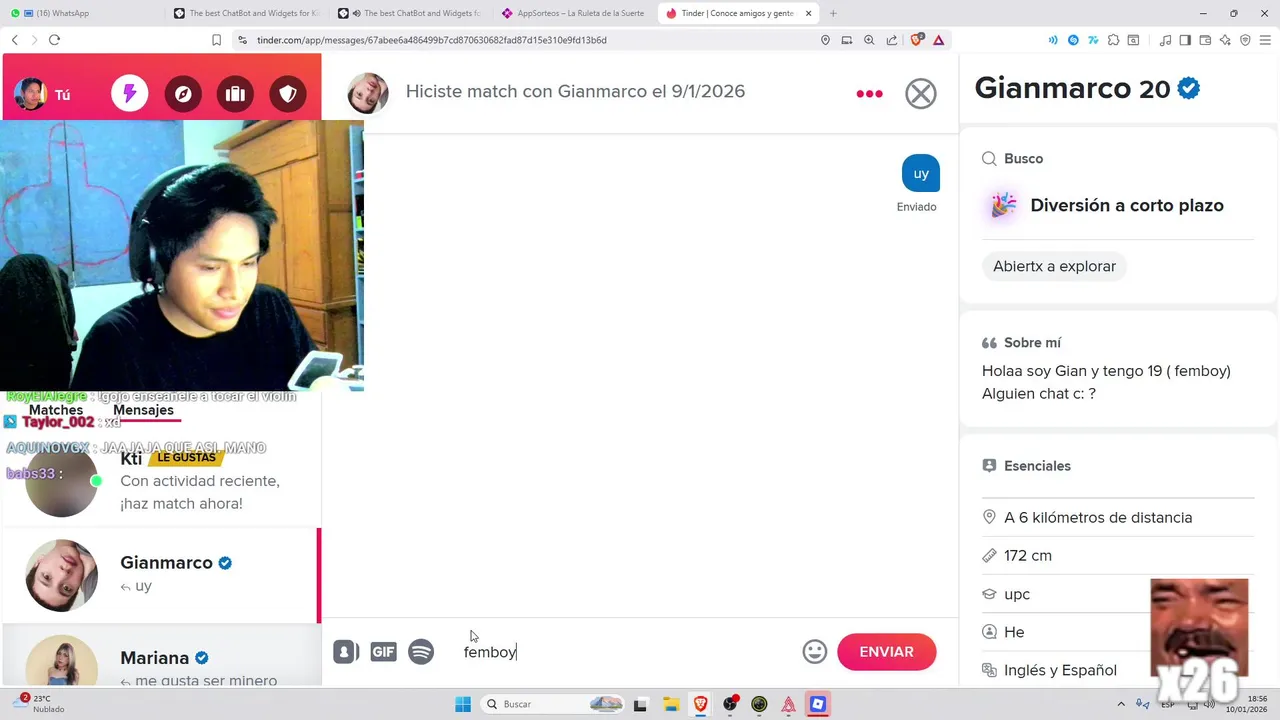Open the Kti 'Le gustas' card
Image resolution: width=1280 pixels, height=720 pixels.
160,480
